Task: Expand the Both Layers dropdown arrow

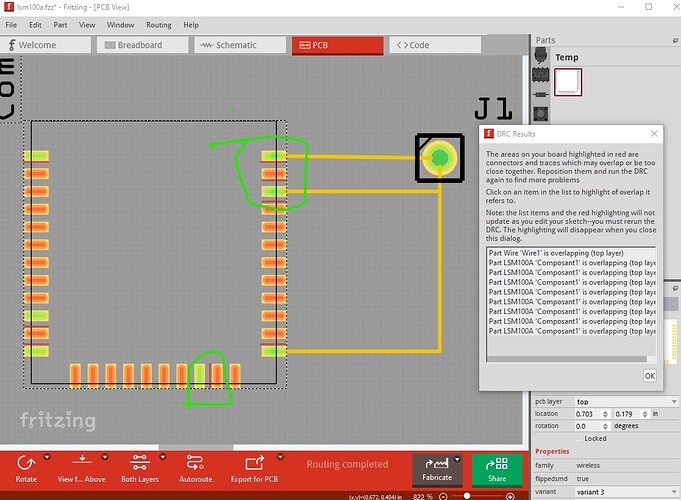Action: click(x=163, y=457)
